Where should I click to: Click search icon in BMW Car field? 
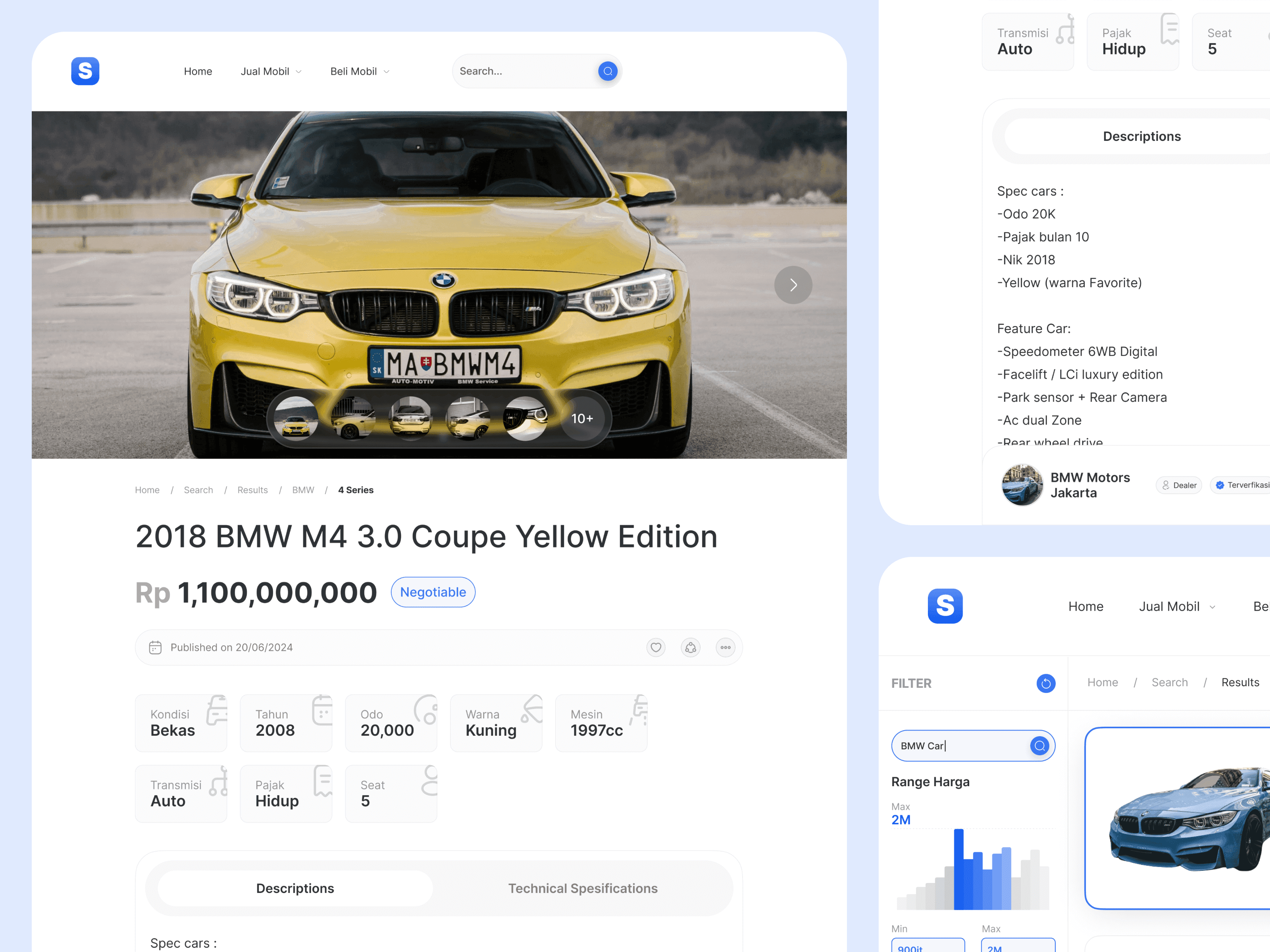[x=1039, y=745]
